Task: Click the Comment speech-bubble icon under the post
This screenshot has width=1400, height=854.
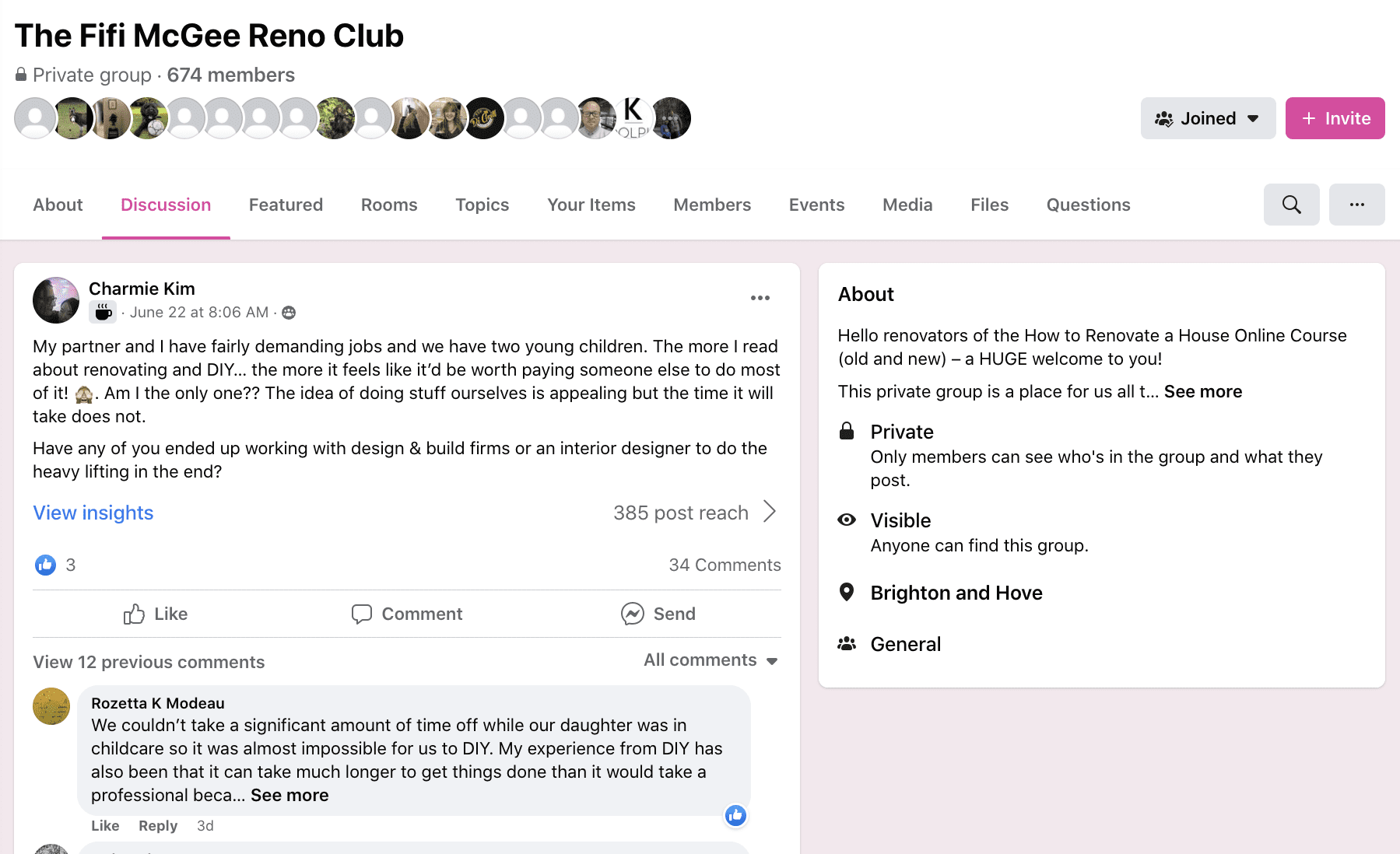Action: point(363,614)
